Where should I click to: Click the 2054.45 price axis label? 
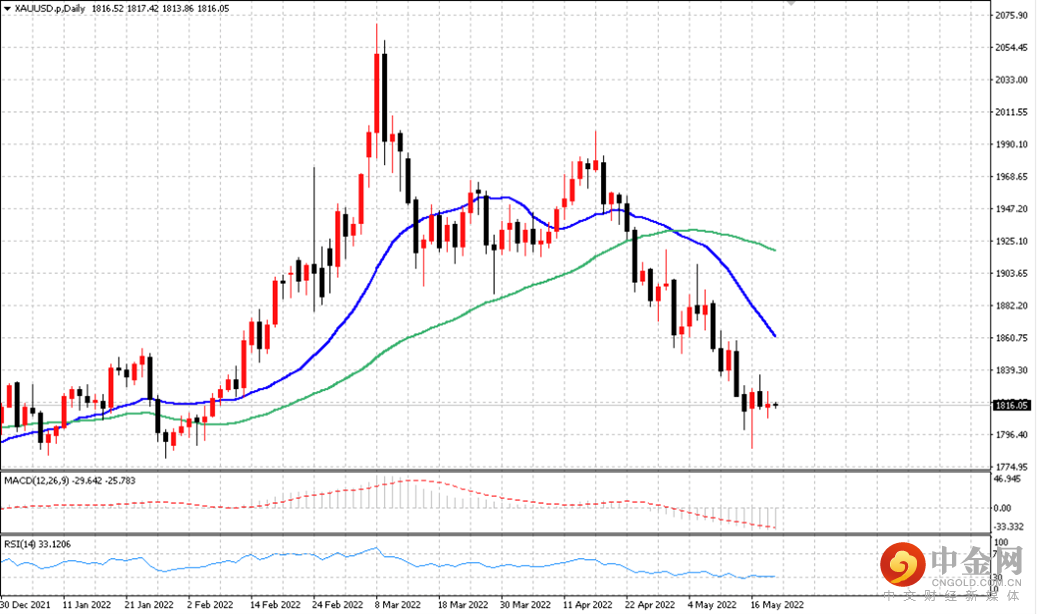1012,48
